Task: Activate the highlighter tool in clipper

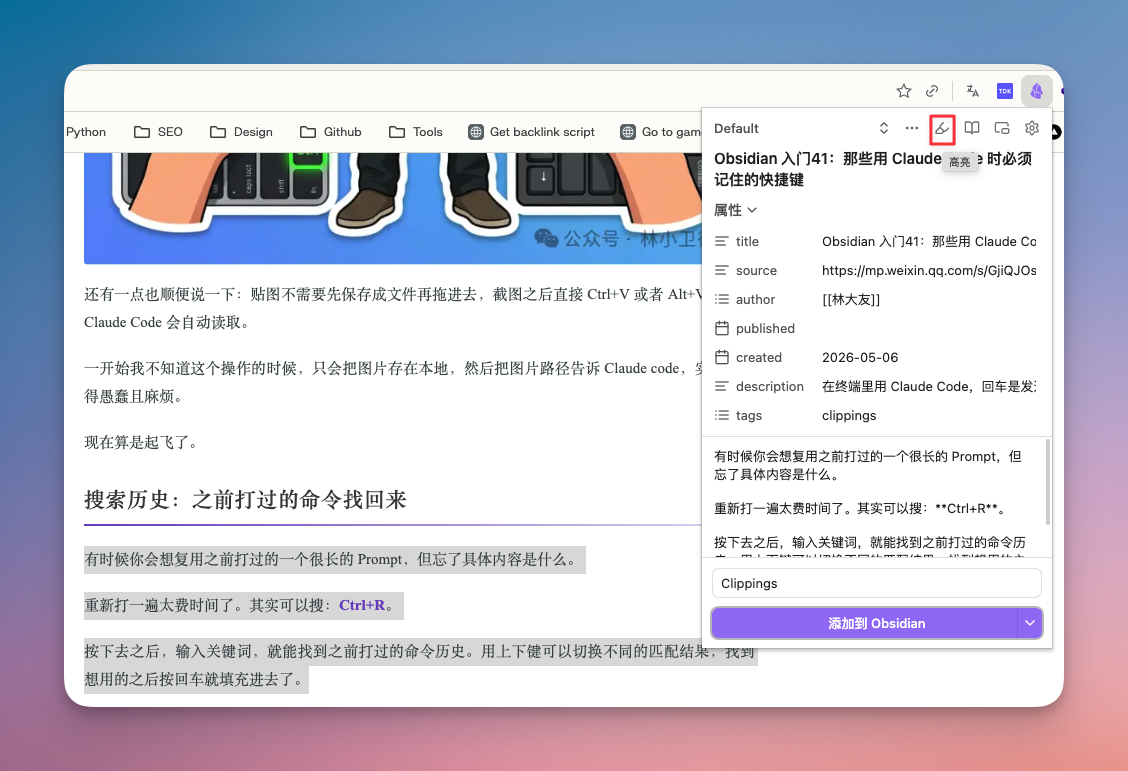Action: (942, 129)
